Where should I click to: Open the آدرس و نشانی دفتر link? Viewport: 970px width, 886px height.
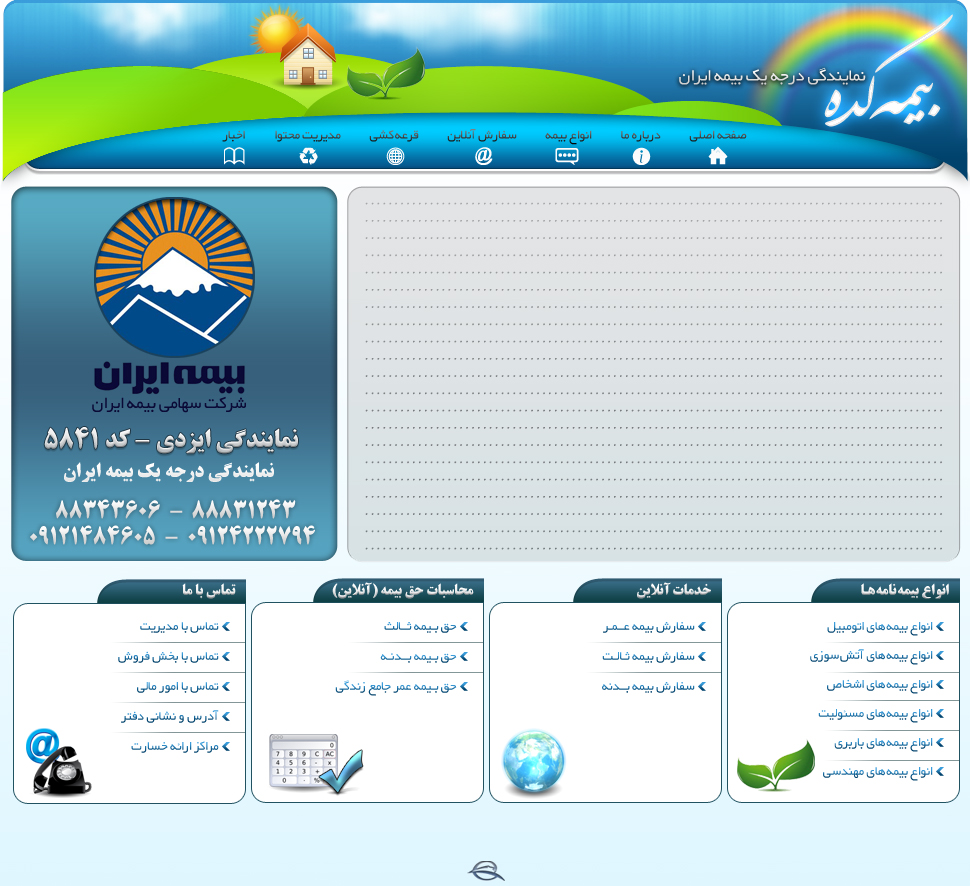(170, 716)
